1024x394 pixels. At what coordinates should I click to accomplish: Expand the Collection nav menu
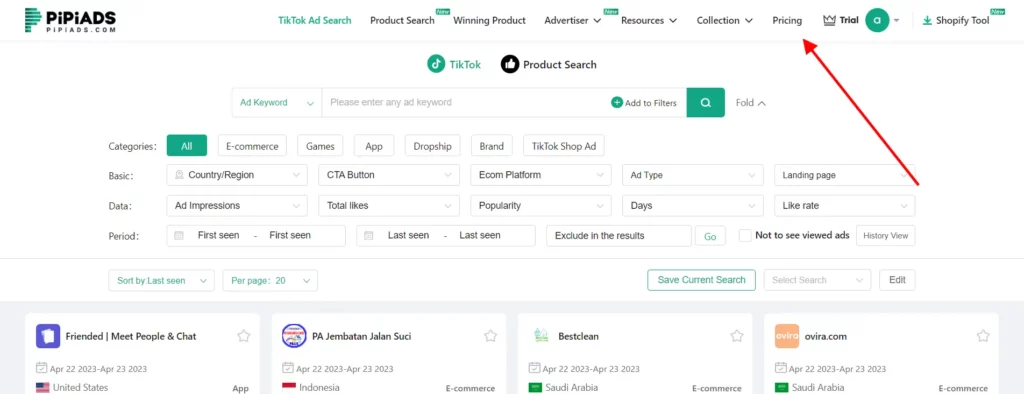[725, 20]
